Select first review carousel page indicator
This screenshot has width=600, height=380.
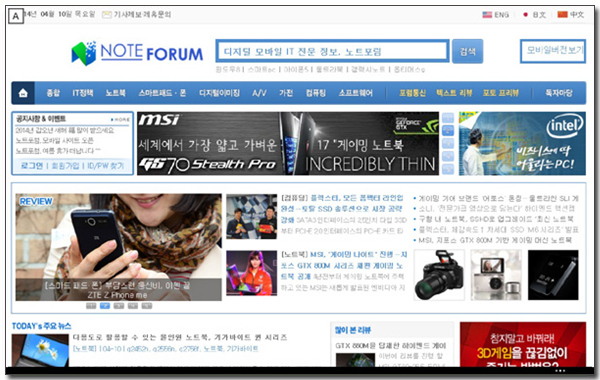tap(91, 306)
